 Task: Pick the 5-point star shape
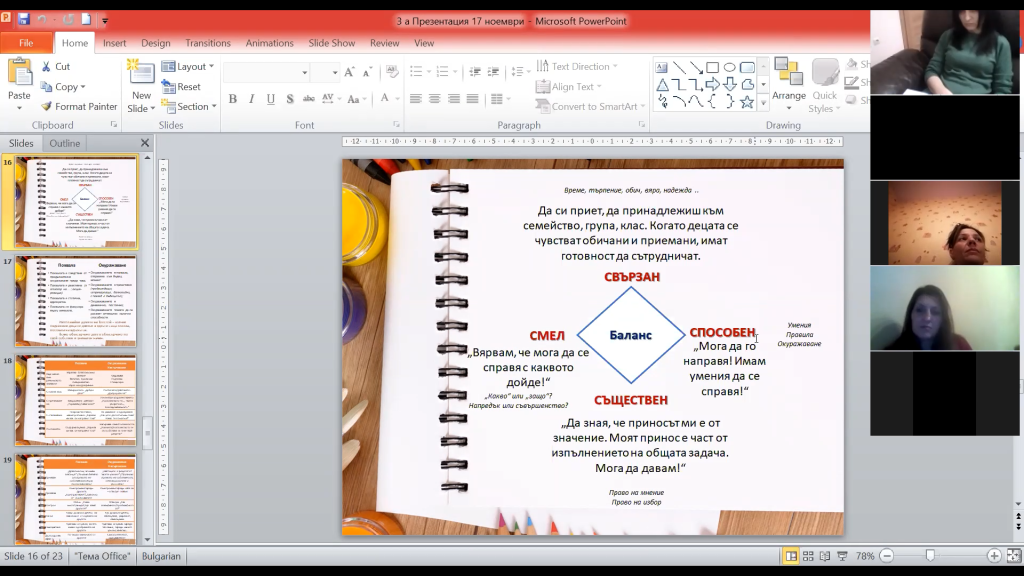(x=746, y=101)
